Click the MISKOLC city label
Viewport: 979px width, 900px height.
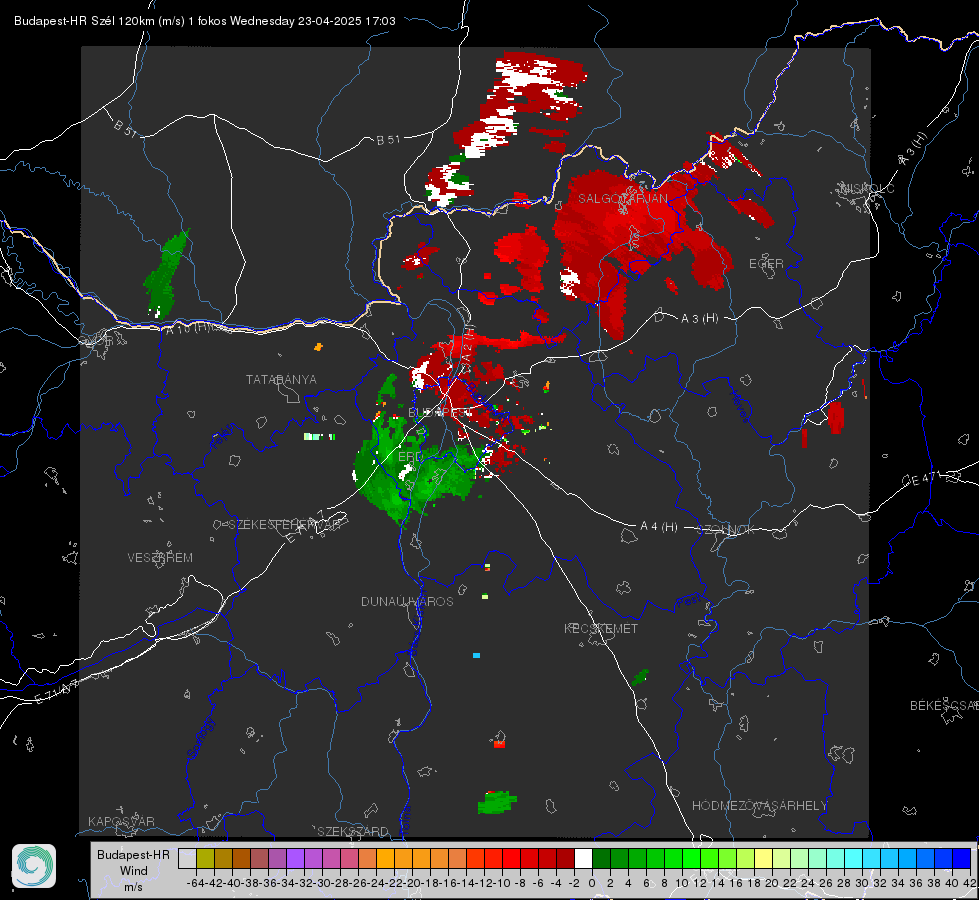[x=867, y=188]
